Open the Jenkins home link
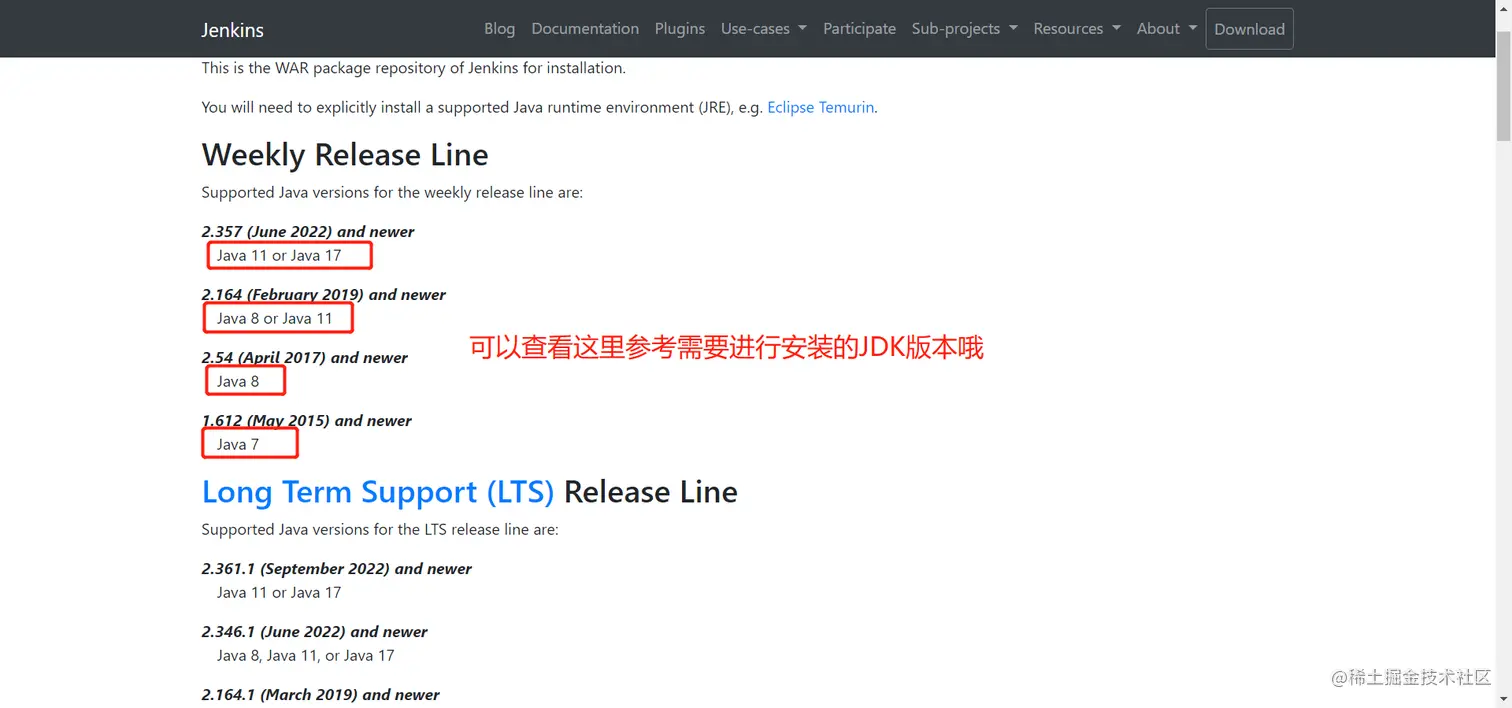This screenshot has width=1512, height=708. (232, 29)
